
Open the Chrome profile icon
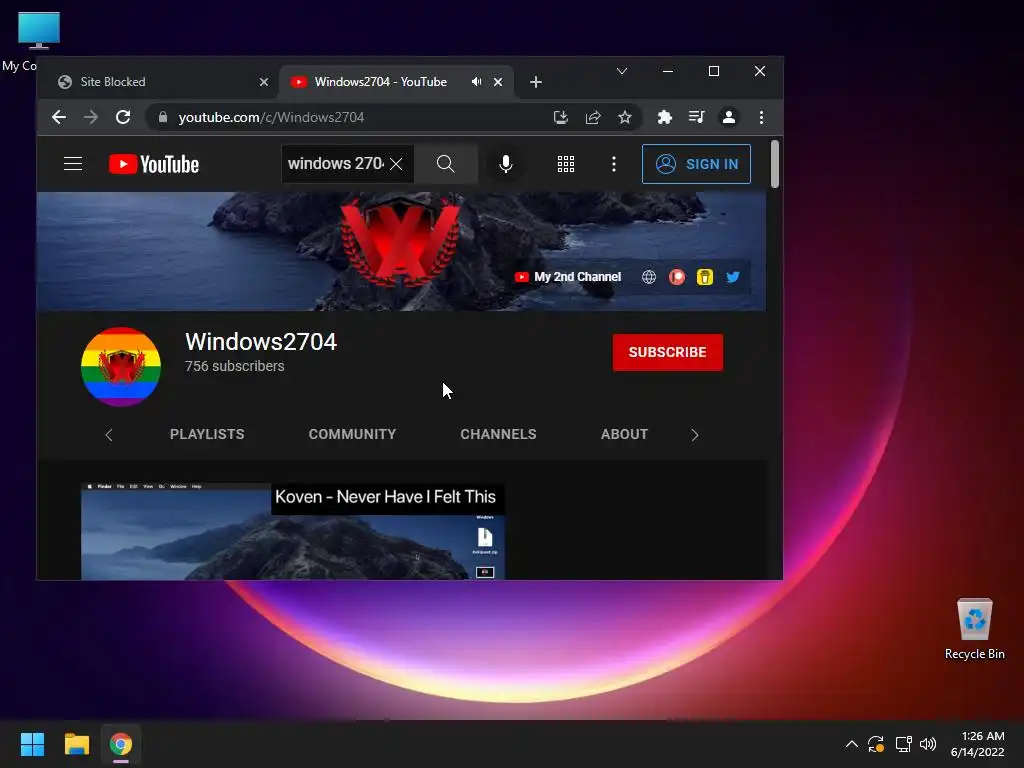(728, 118)
